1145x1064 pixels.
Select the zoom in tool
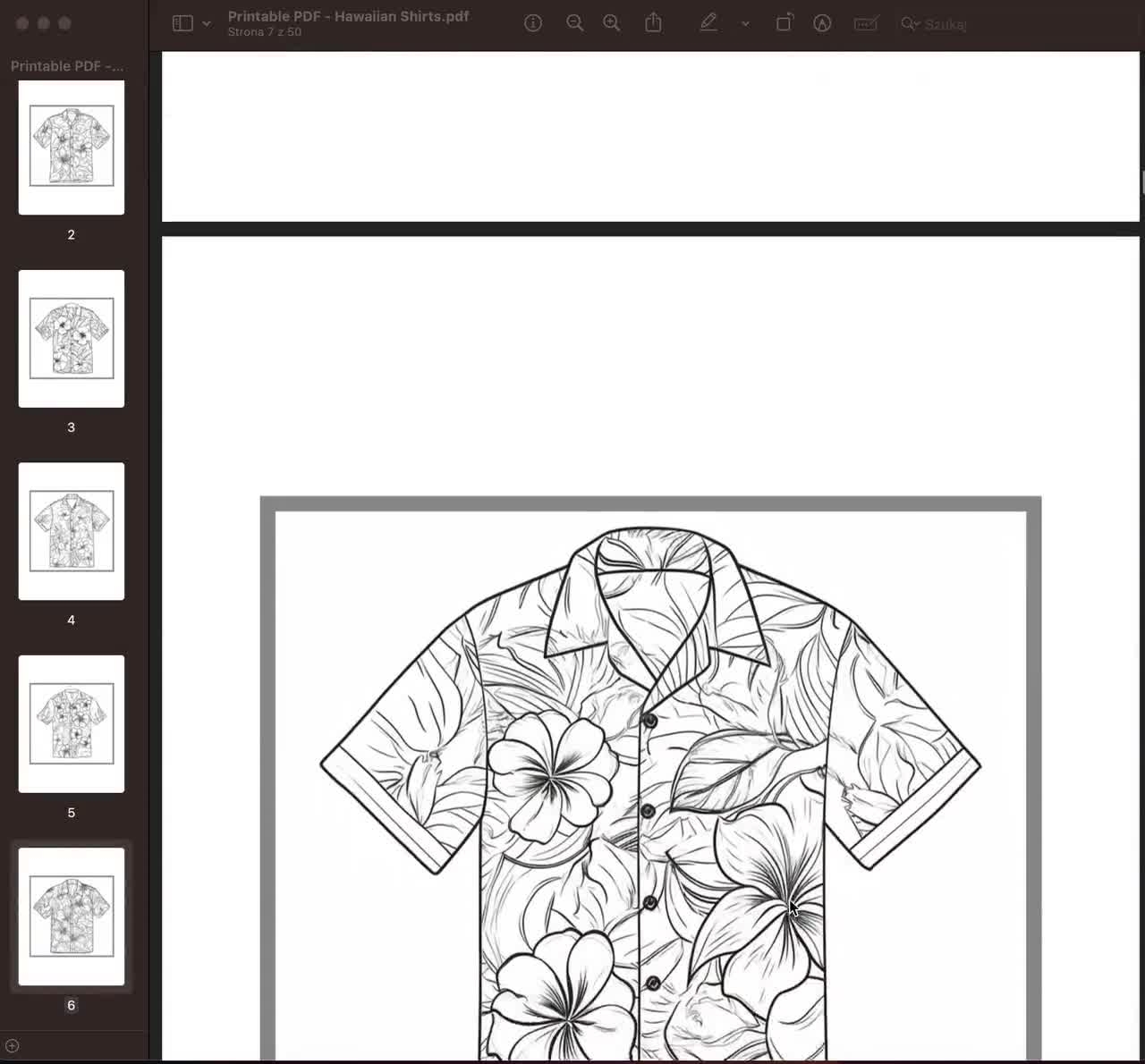[x=612, y=23]
